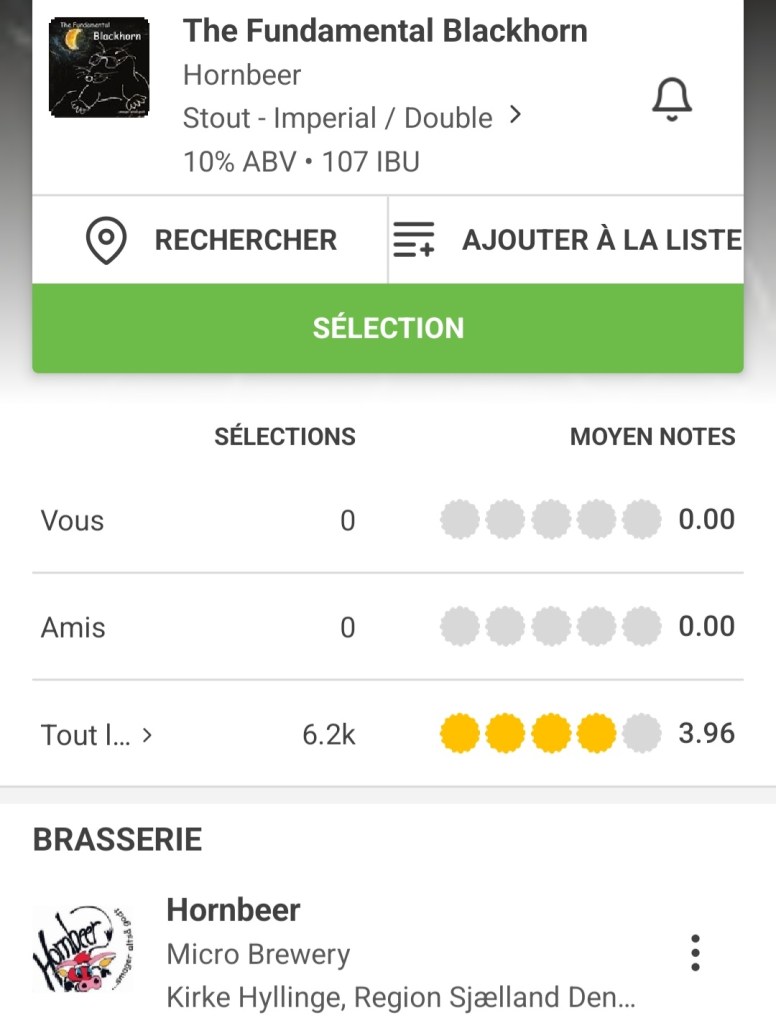This screenshot has width=776, height=1023.
Task: Tap The Fundamental Blackhorn beer title
Action: pos(385,31)
